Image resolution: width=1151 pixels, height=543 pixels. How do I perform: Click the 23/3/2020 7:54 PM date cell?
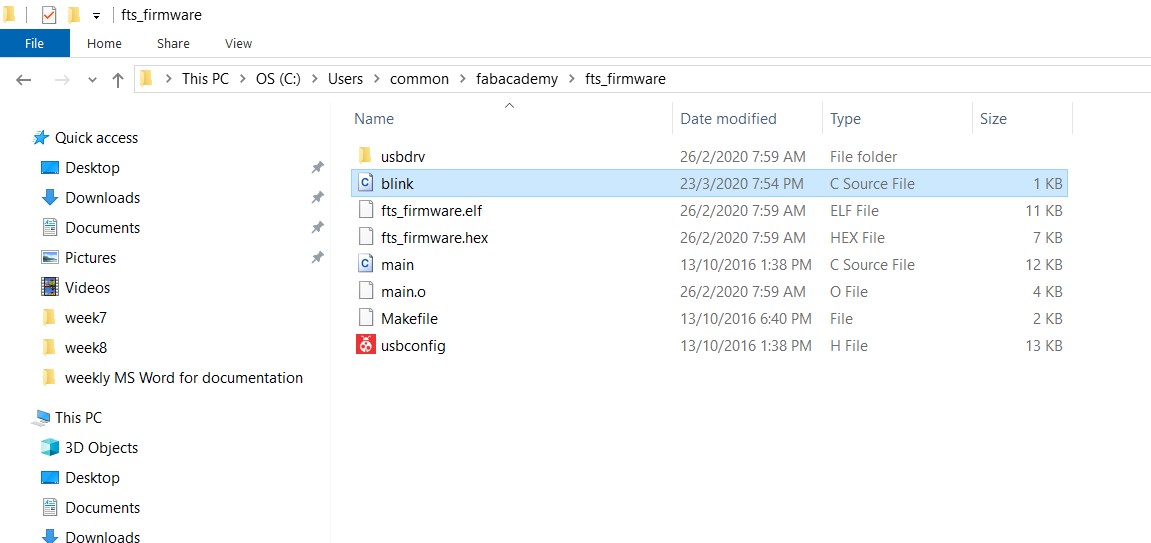742,183
